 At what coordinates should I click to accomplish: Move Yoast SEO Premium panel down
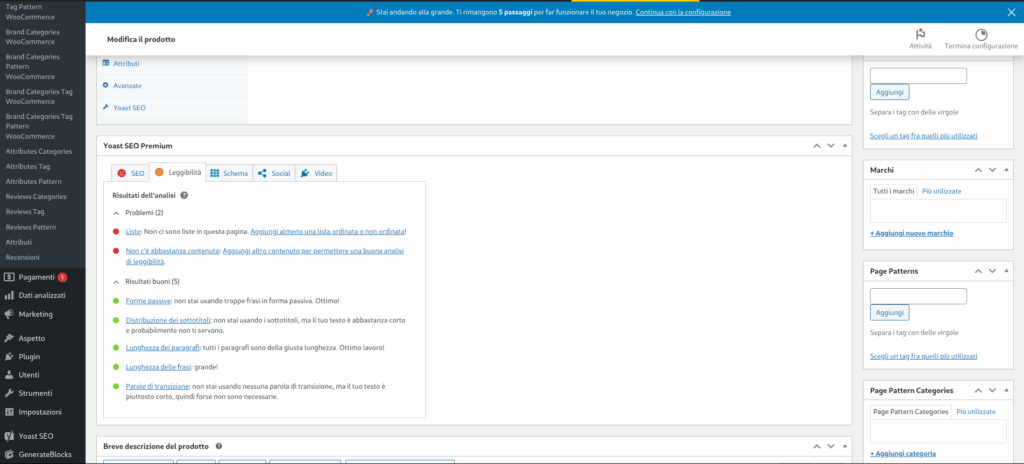click(x=831, y=146)
